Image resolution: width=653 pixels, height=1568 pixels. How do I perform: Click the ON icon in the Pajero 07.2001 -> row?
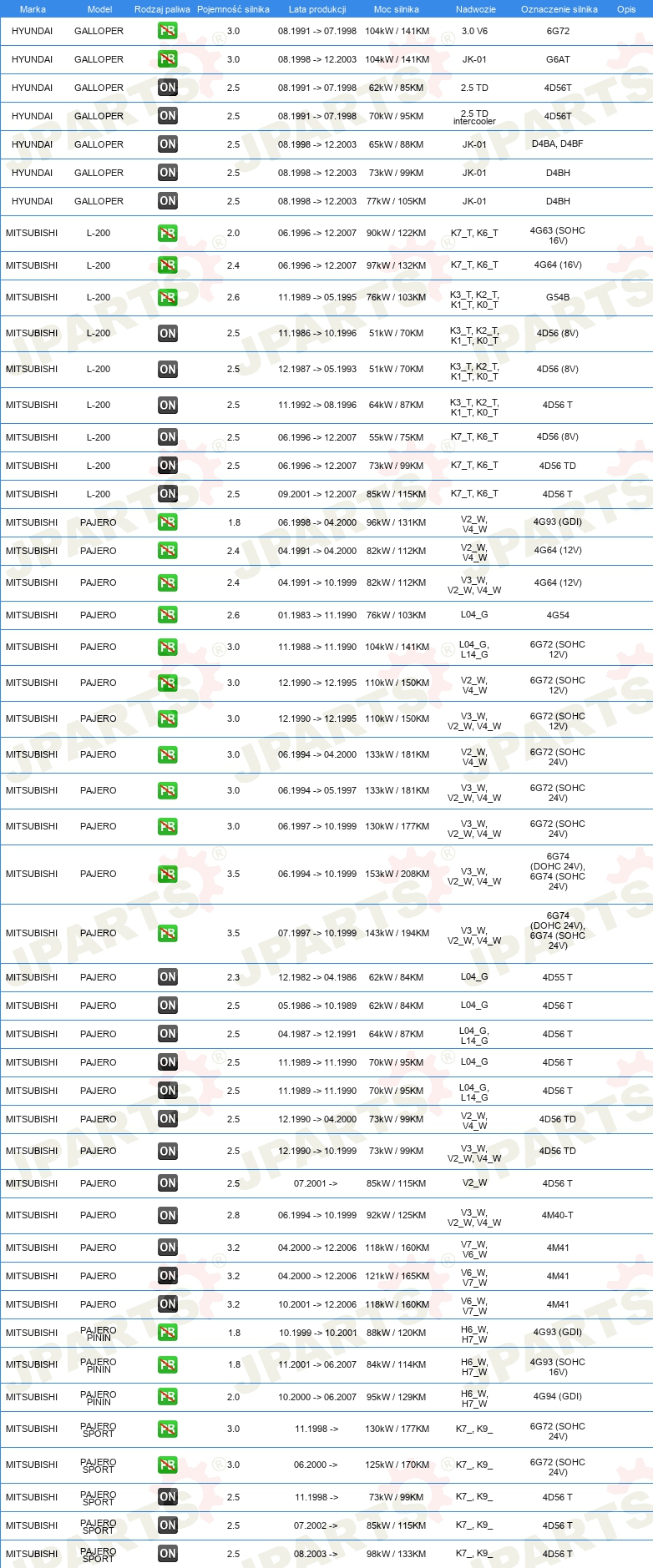[x=168, y=1183]
